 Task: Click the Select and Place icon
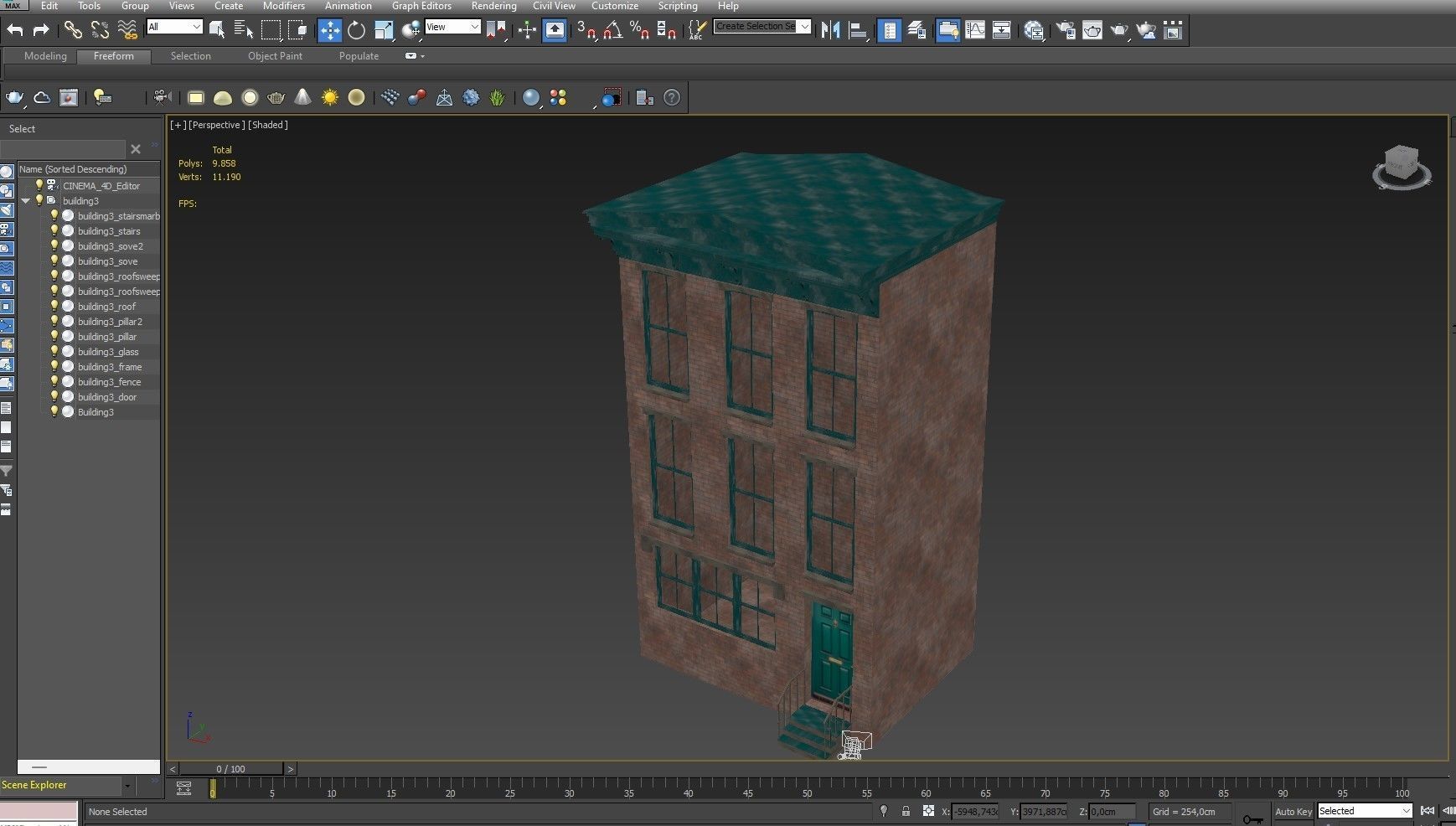[x=410, y=30]
